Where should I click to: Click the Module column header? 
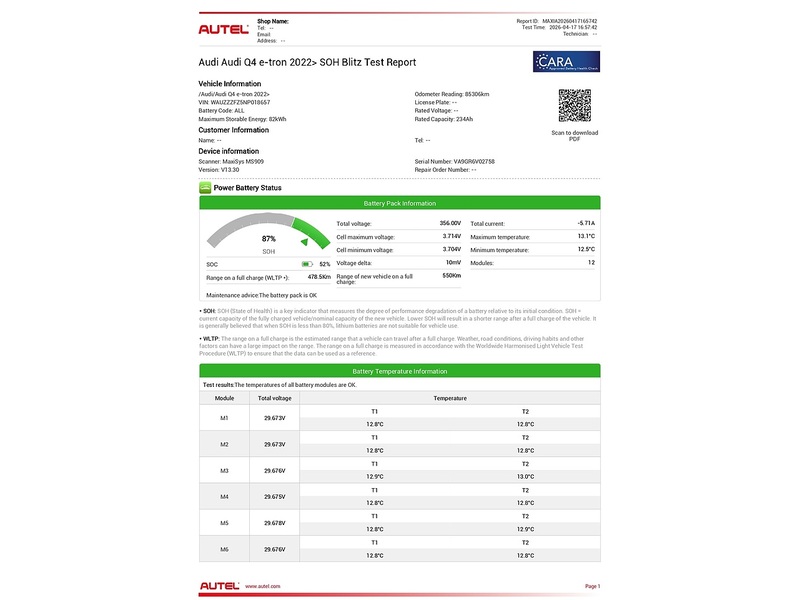pos(224,398)
